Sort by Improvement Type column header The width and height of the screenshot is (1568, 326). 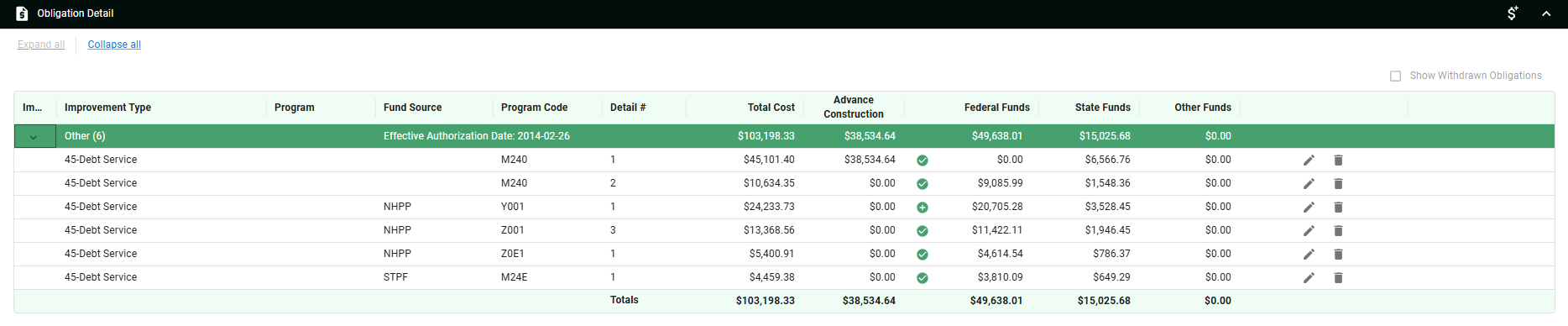tap(107, 108)
